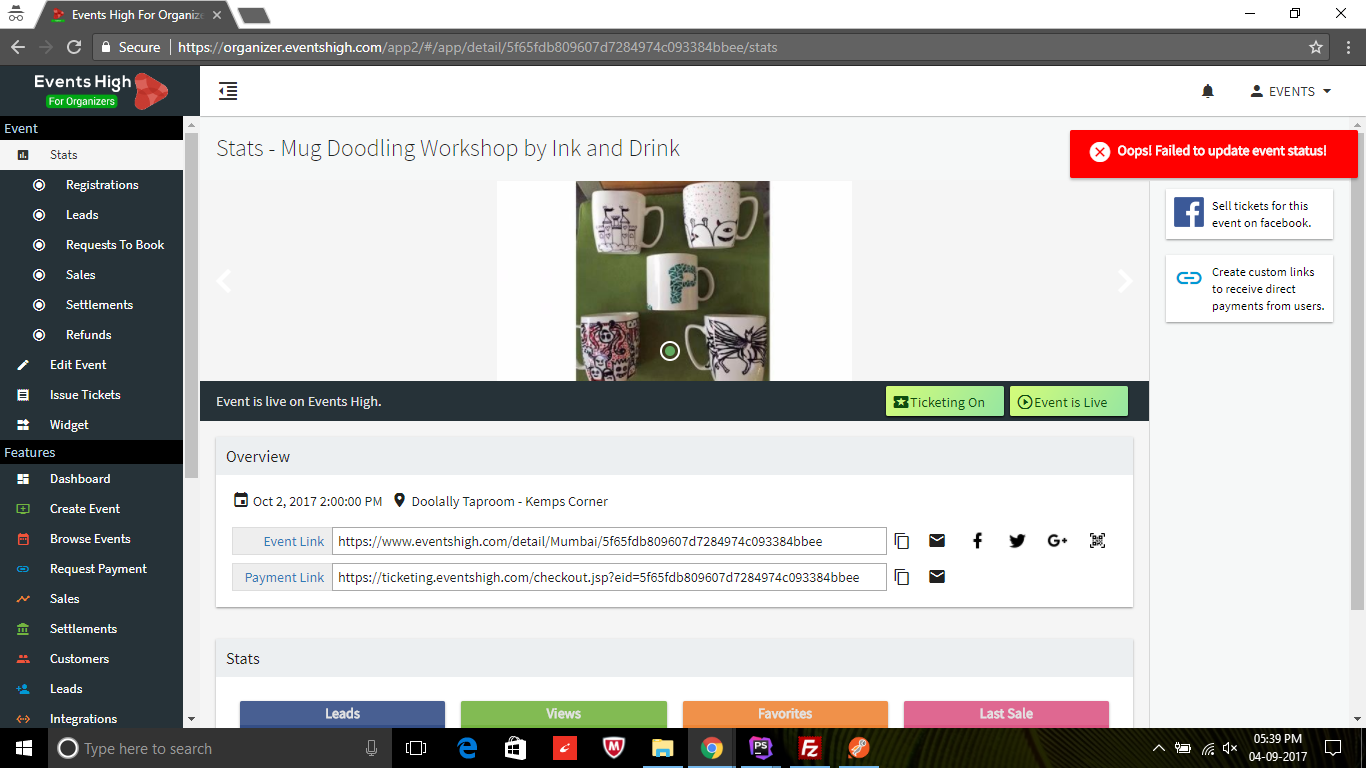Open Leads under Stats in the sidebar
Image resolution: width=1366 pixels, height=768 pixels.
pos(92,215)
